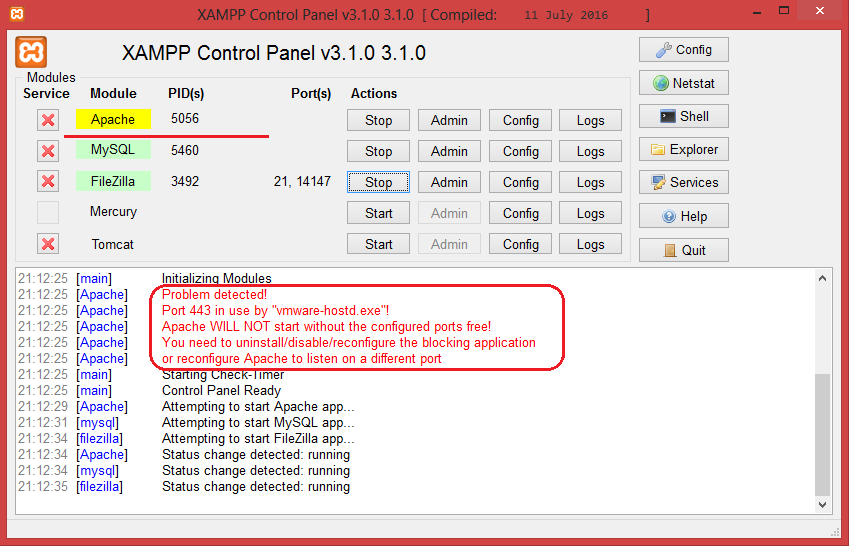
Task: Launch the Shell terminal
Action: [684, 116]
